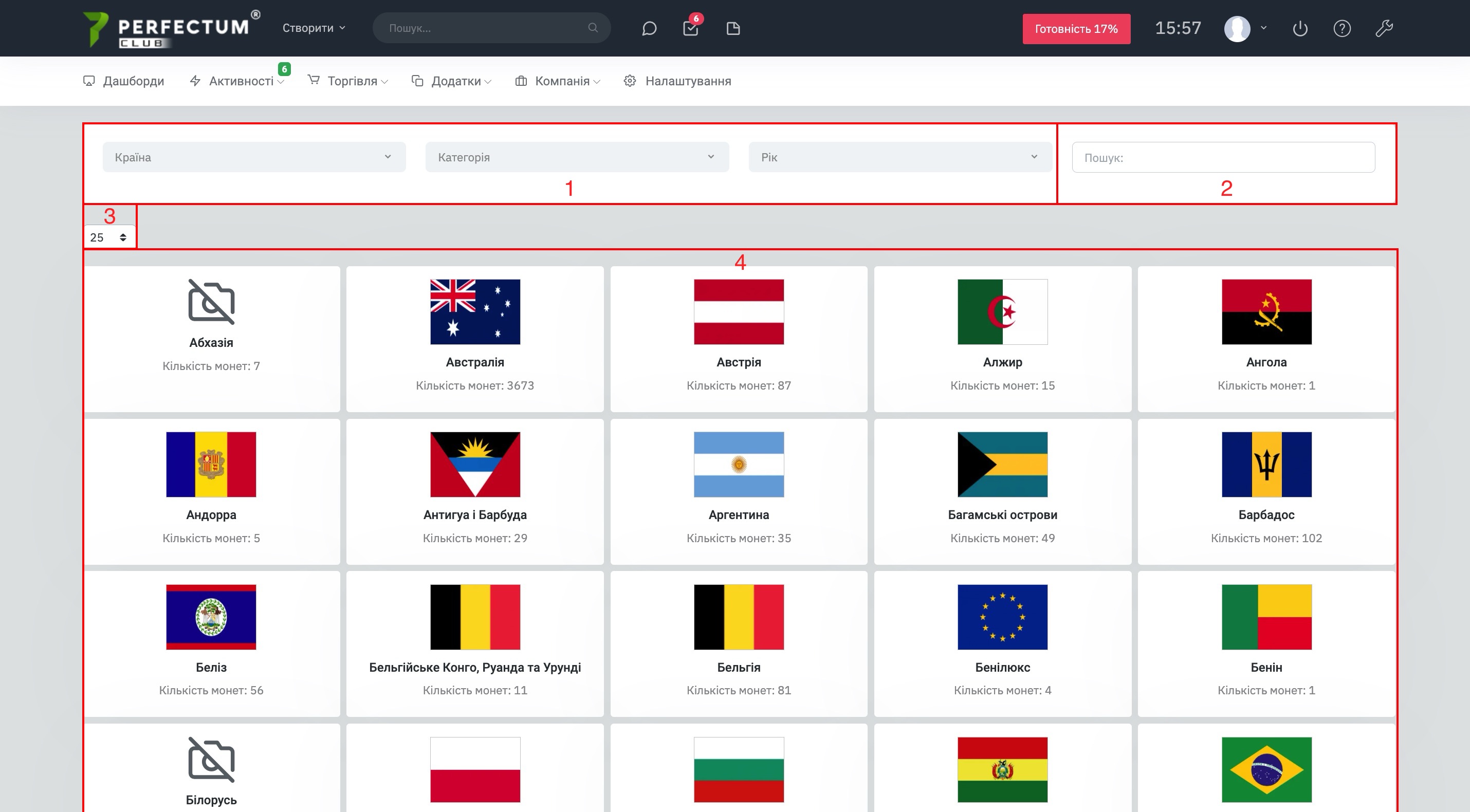This screenshot has width=1470, height=812.
Task: Open the help question mark icon
Action: tap(1342, 29)
